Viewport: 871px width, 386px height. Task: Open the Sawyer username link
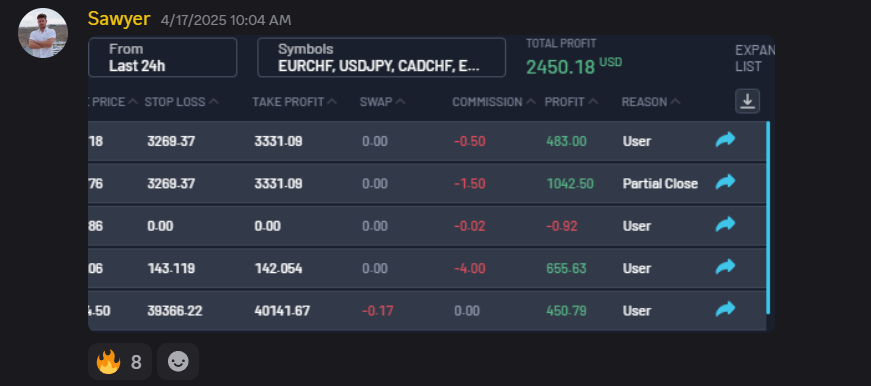[x=119, y=19]
